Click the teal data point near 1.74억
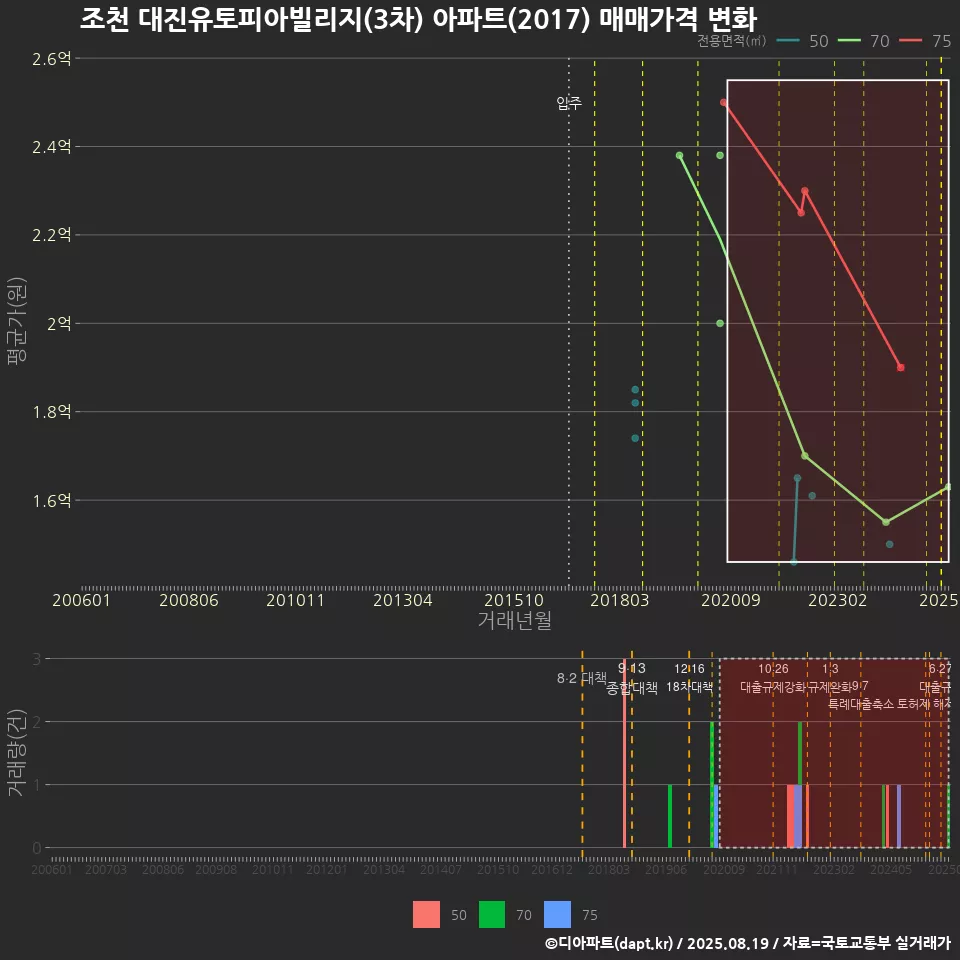 (x=635, y=438)
